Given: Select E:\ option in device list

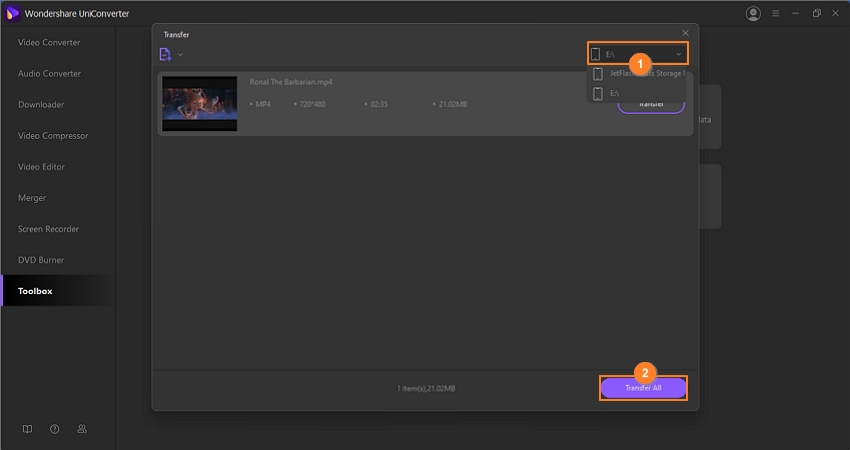Looking at the screenshot, I should (636, 93).
